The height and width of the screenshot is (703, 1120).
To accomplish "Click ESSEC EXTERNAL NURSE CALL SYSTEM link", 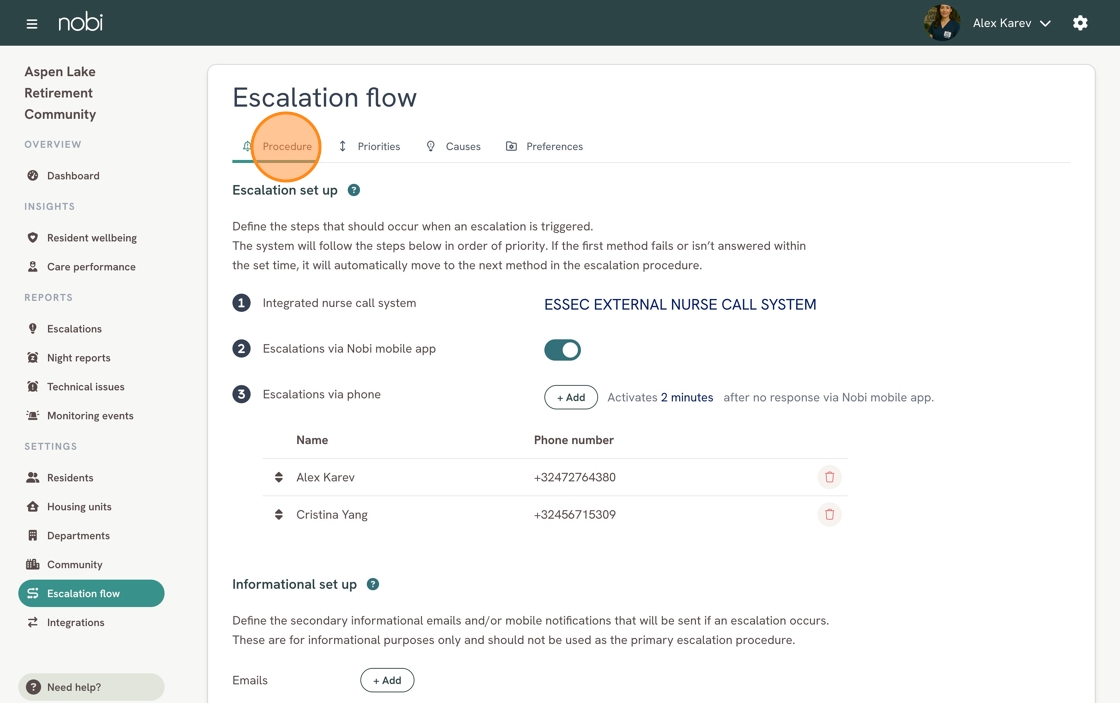I will coord(680,304).
